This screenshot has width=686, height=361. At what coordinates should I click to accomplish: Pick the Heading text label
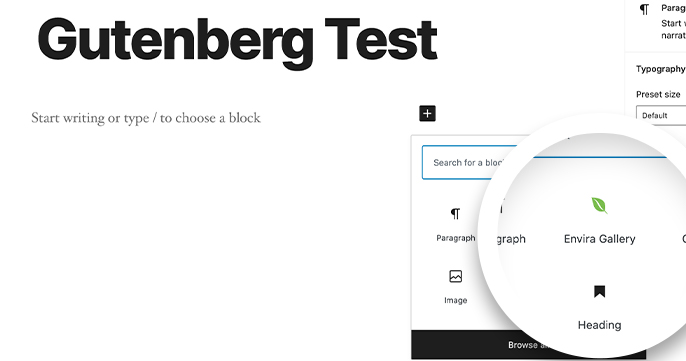[599, 325]
